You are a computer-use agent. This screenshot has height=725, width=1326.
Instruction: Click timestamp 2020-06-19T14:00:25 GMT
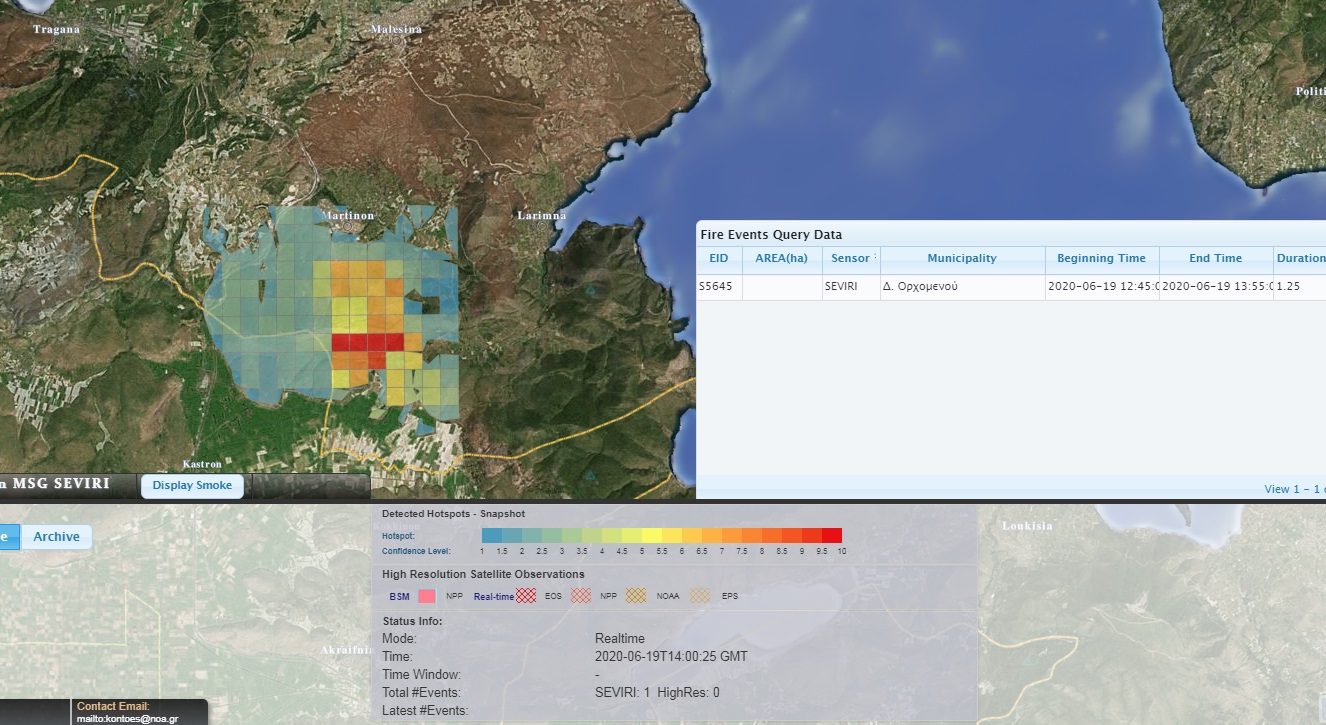tap(671, 657)
